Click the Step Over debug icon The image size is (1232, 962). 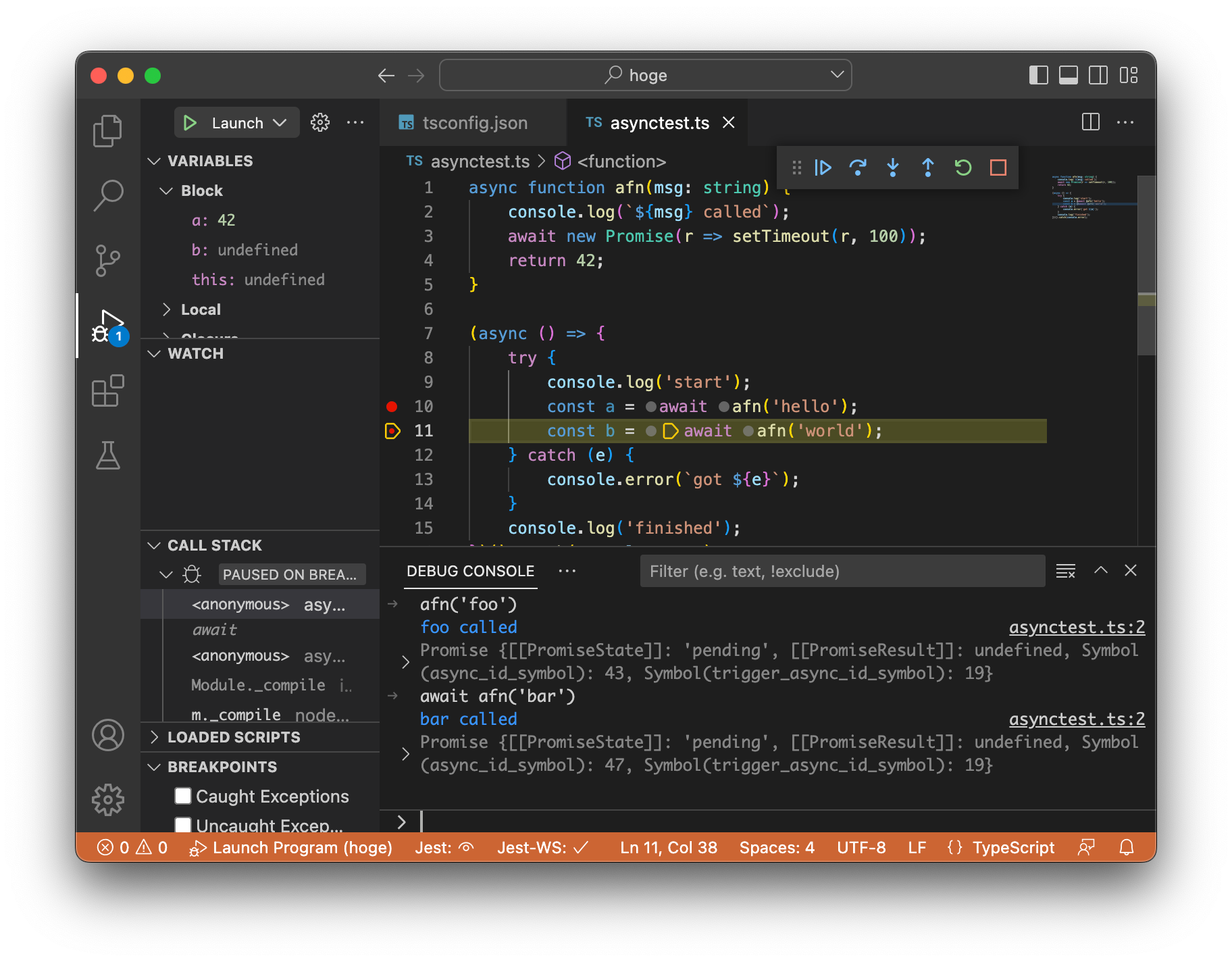[858, 168]
